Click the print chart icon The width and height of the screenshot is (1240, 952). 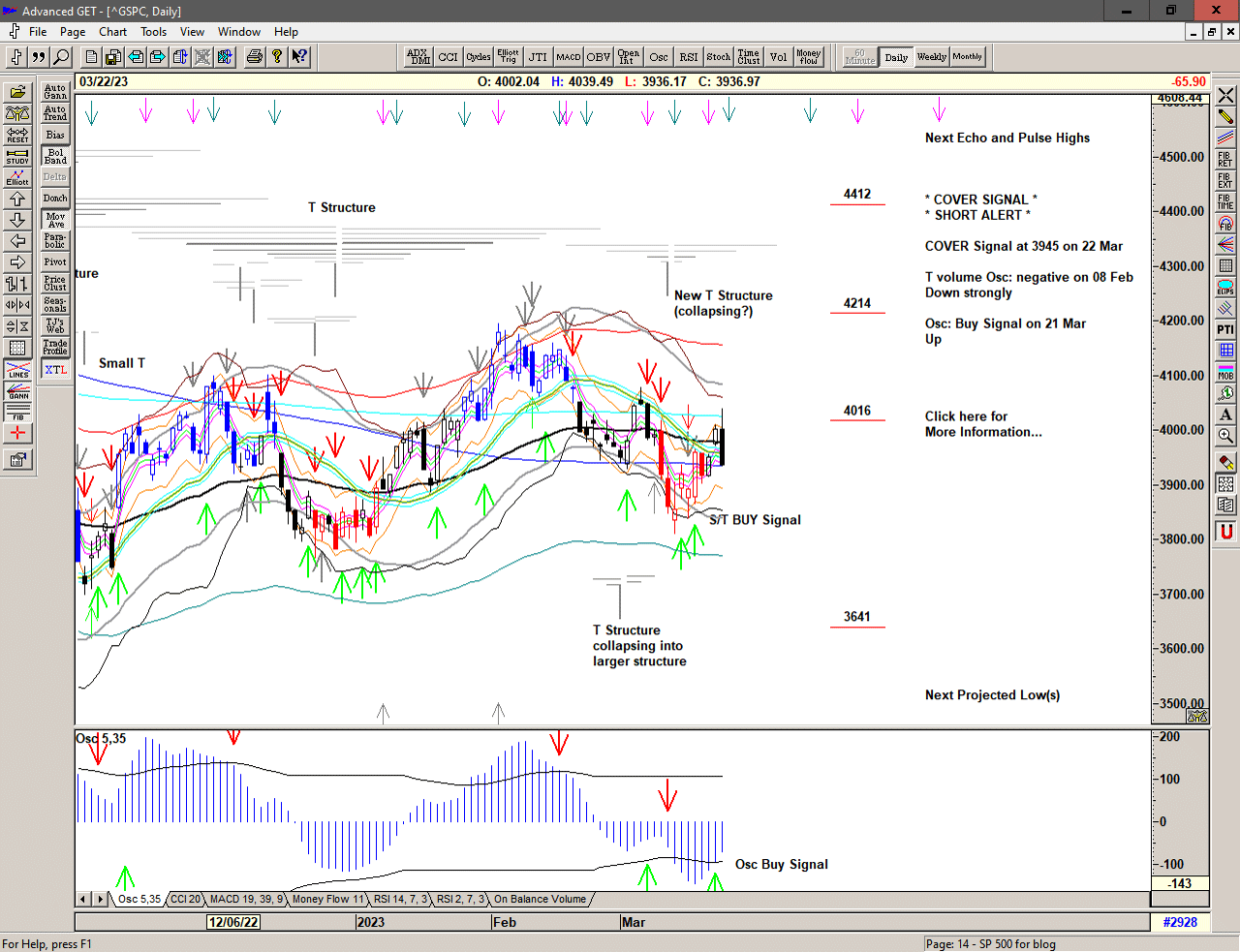254,57
